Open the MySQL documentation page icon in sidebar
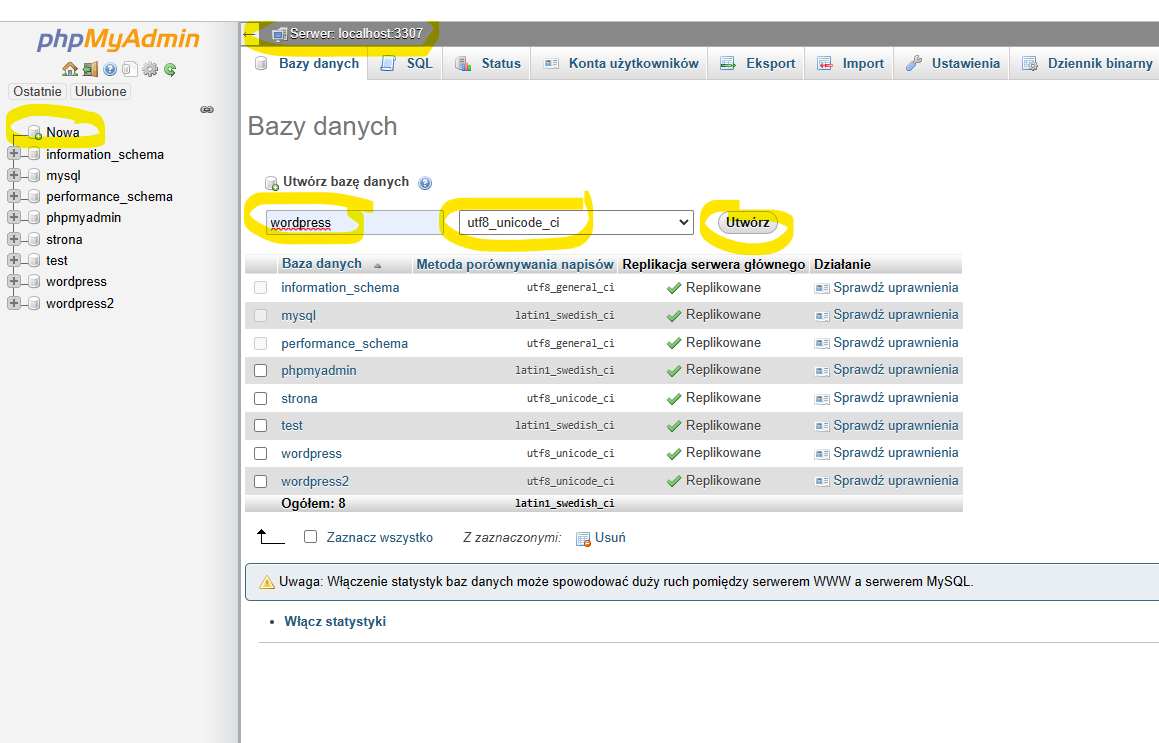The image size is (1159, 743). tap(129, 69)
